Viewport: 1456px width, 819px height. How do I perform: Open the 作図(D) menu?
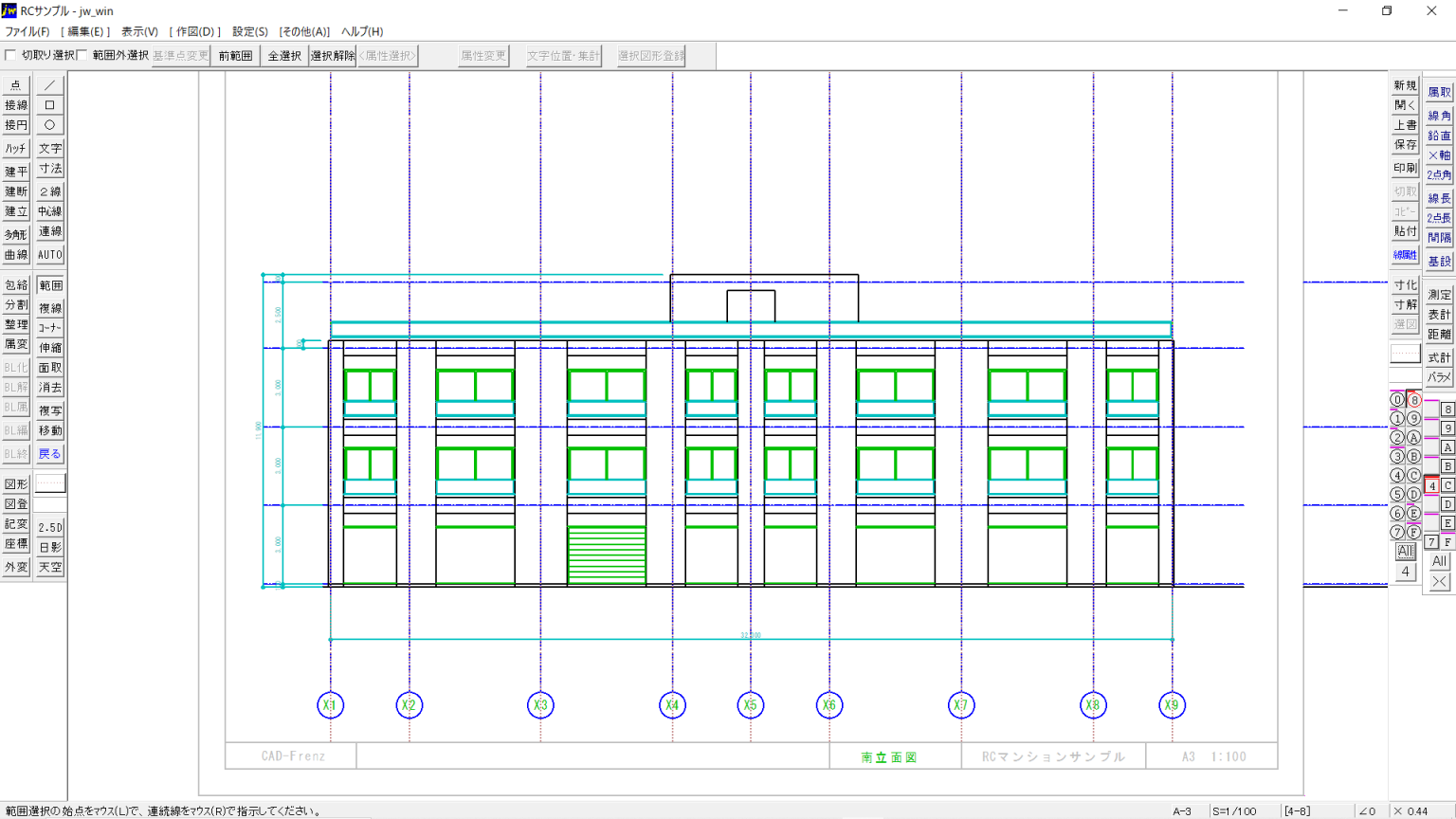coord(195,31)
